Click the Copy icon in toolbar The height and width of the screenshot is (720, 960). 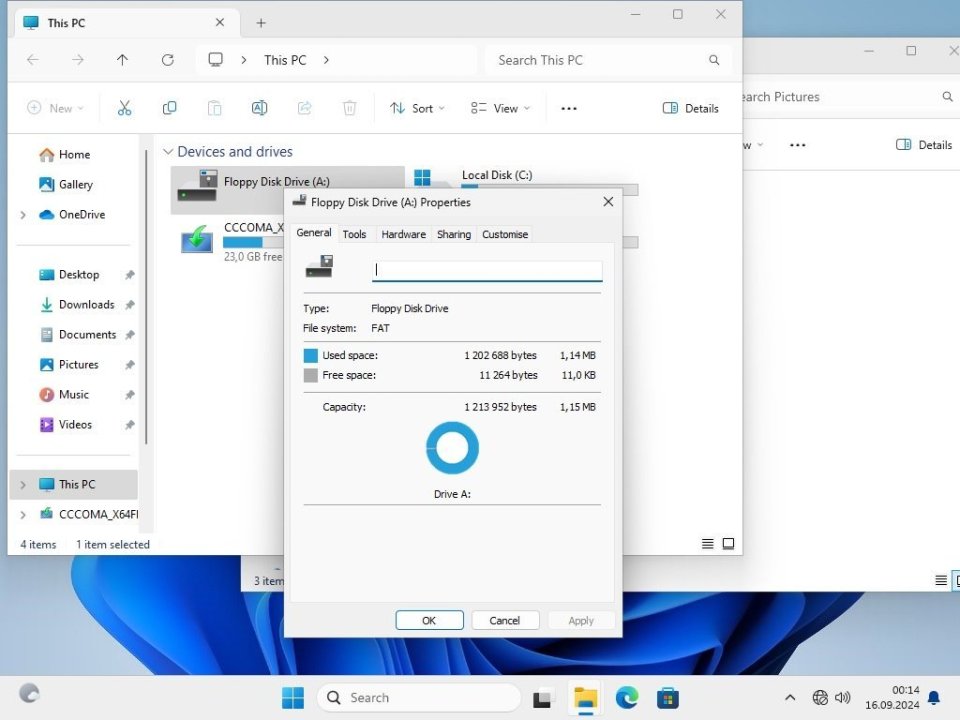170,108
